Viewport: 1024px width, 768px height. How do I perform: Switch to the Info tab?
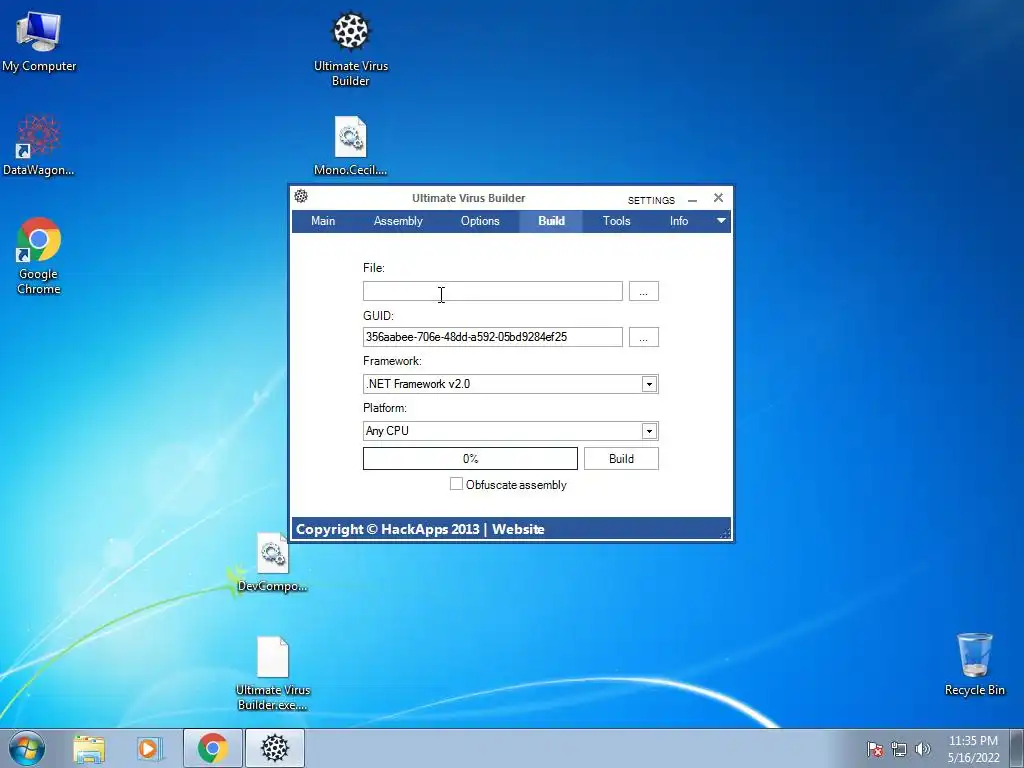click(679, 221)
